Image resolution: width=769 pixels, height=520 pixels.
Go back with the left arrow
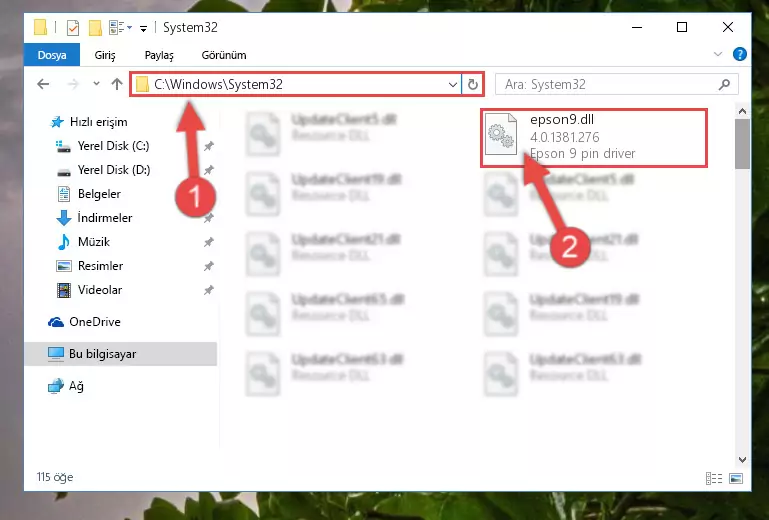43,84
